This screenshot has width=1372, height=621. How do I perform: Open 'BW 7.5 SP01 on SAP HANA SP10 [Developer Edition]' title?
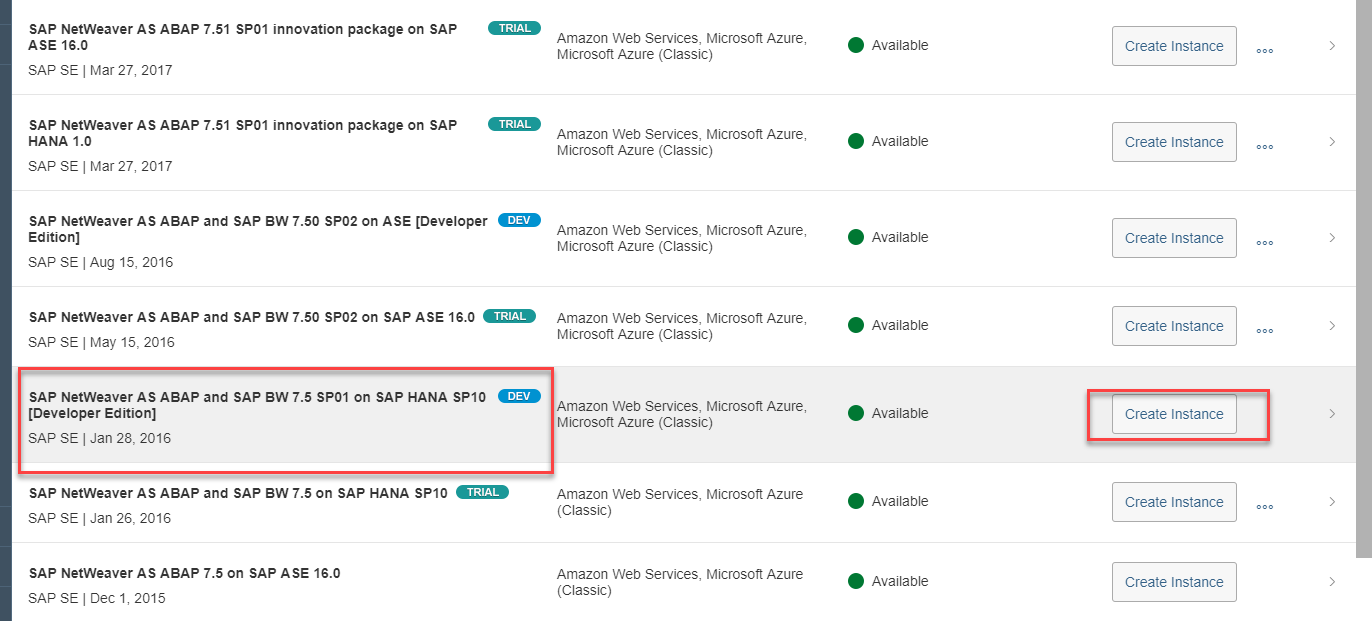point(257,405)
